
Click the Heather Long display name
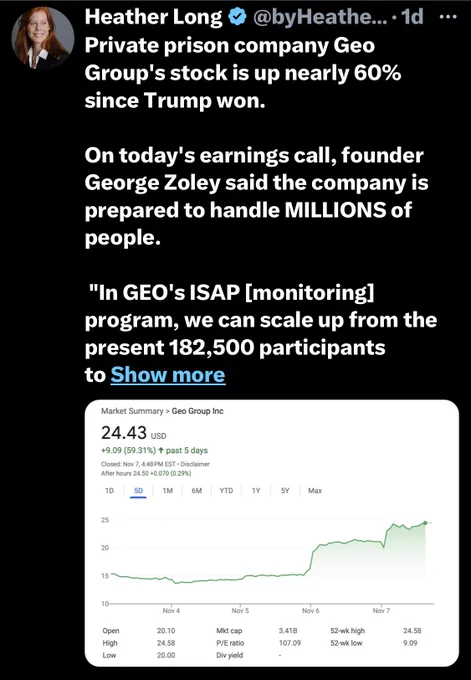coord(154,17)
